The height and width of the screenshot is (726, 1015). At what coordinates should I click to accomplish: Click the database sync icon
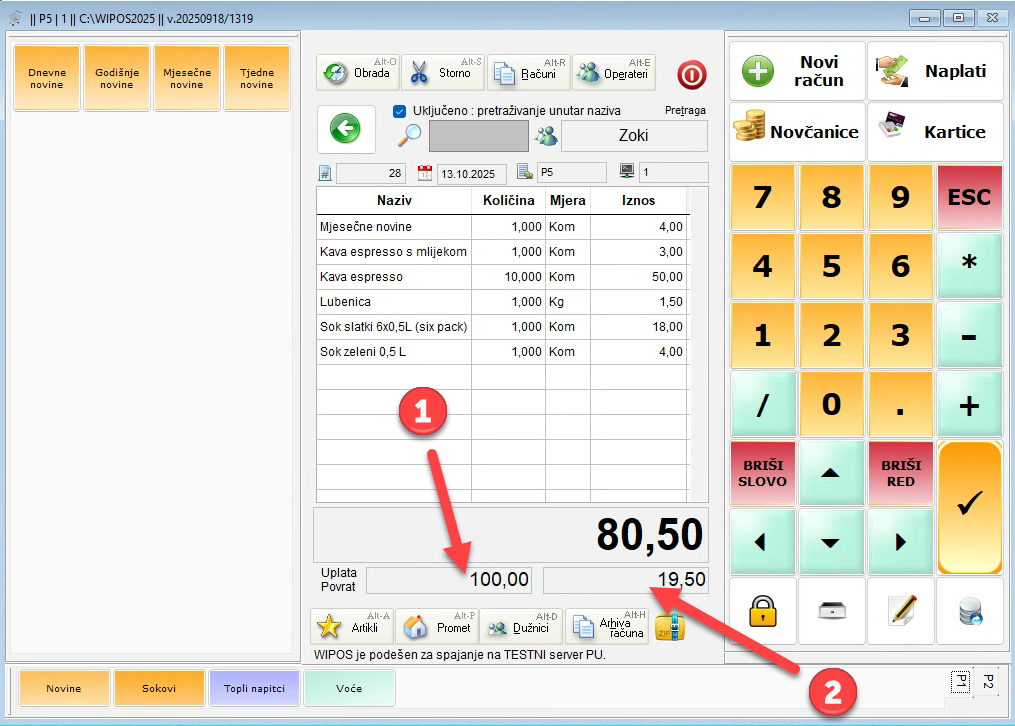pos(969,610)
